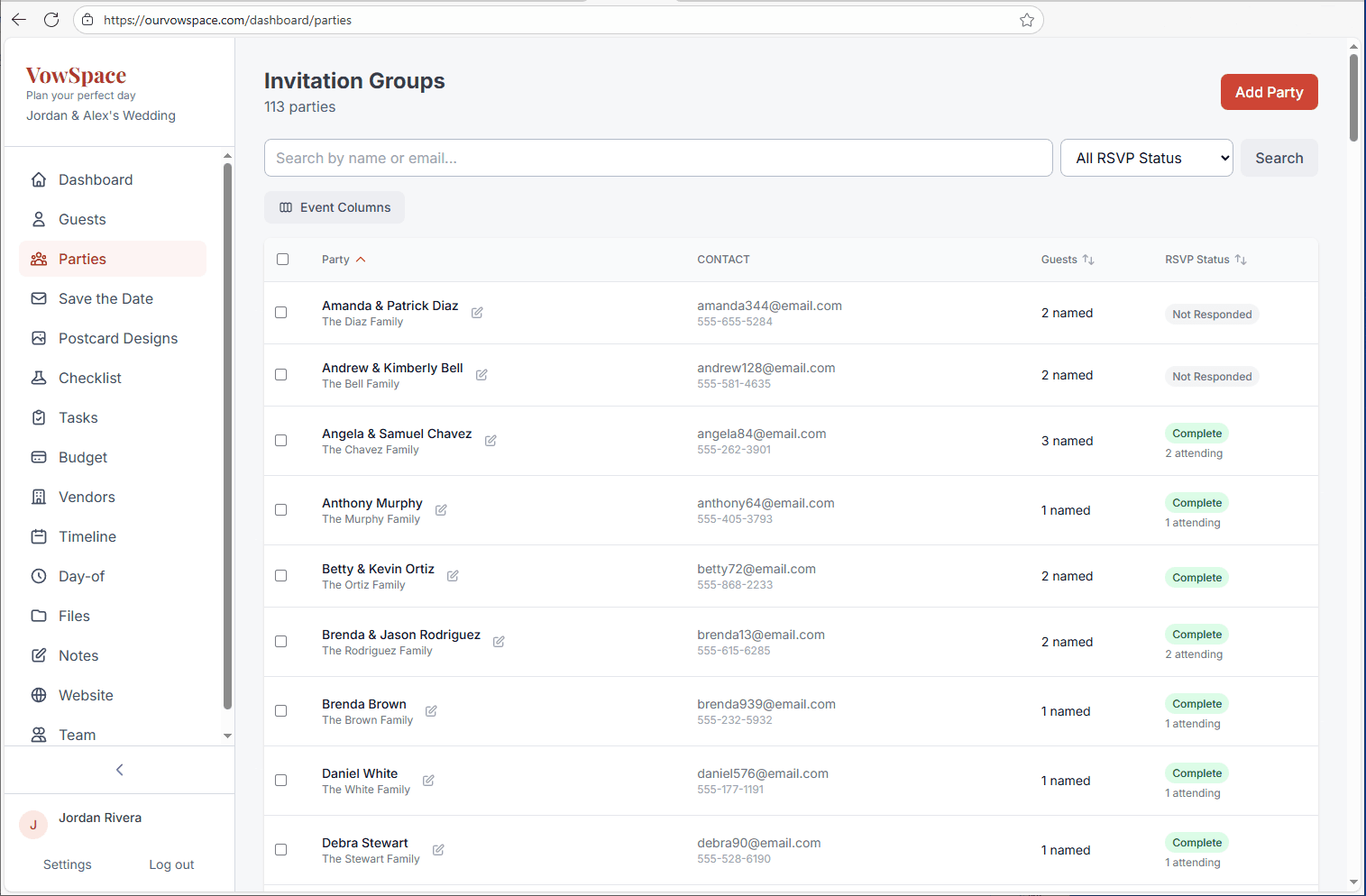Click the search input field
The width and height of the screenshot is (1366, 896).
coord(657,158)
